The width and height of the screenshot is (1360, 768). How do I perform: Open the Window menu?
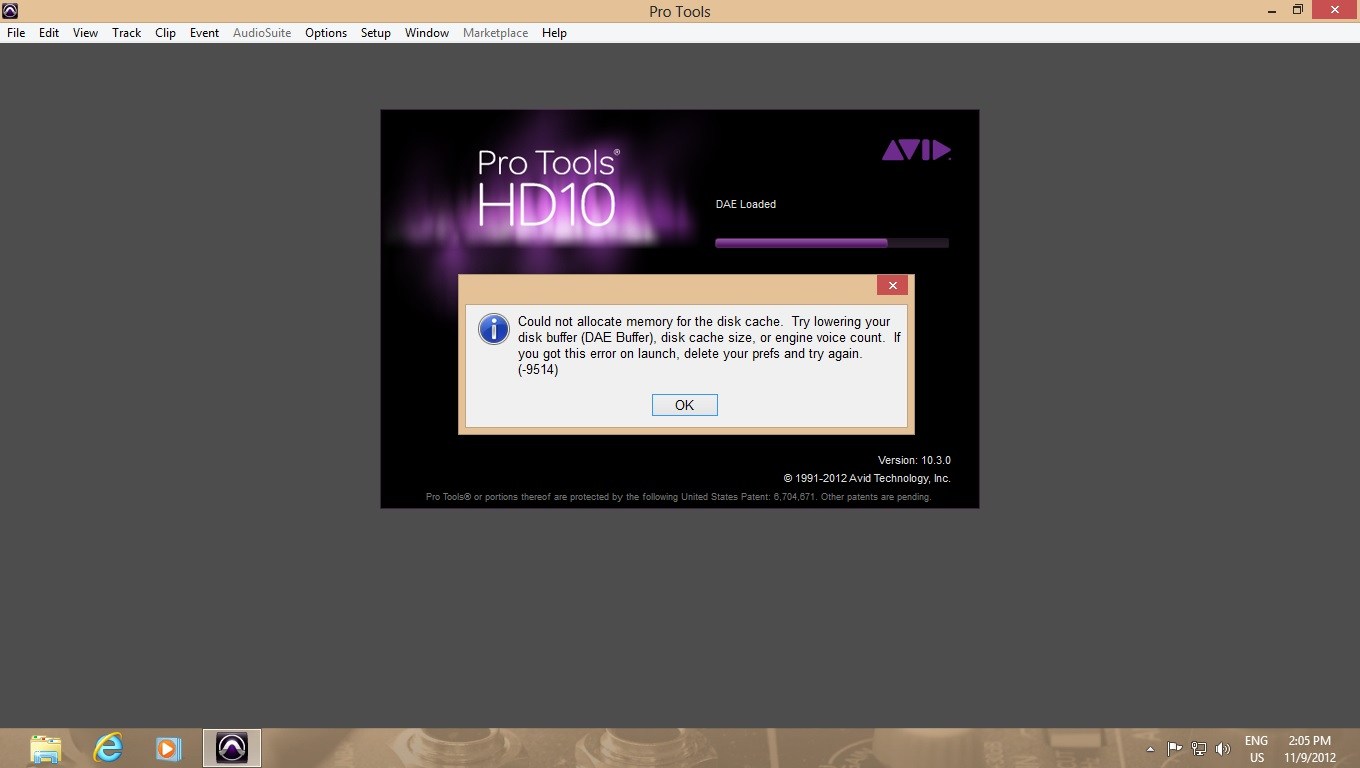[427, 33]
